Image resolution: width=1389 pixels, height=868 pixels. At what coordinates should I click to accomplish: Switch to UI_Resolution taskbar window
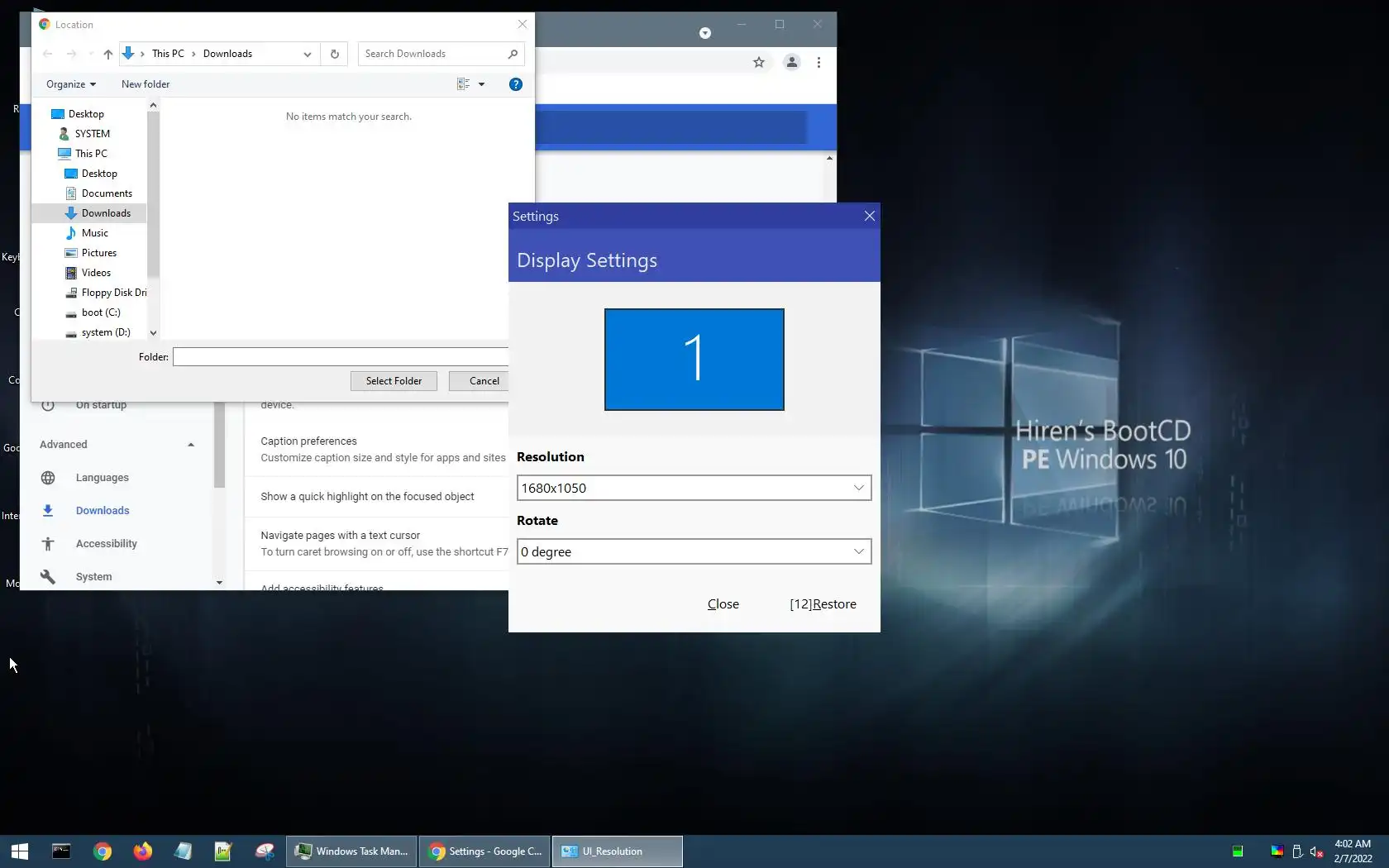click(x=618, y=851)
